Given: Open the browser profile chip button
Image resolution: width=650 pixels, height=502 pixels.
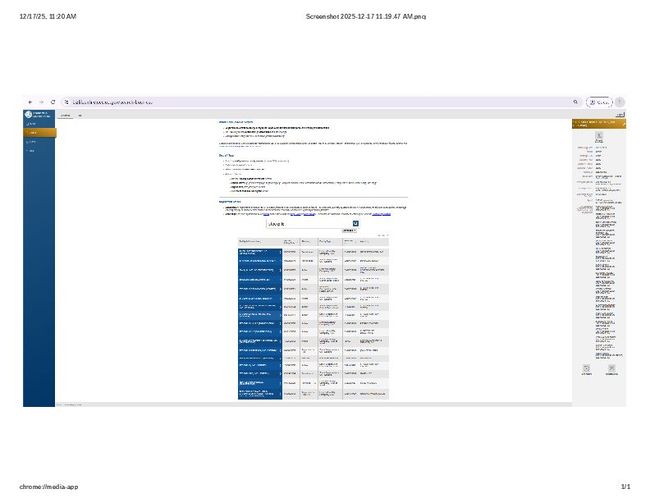Looking at the screenshot, I should (599, 102).
